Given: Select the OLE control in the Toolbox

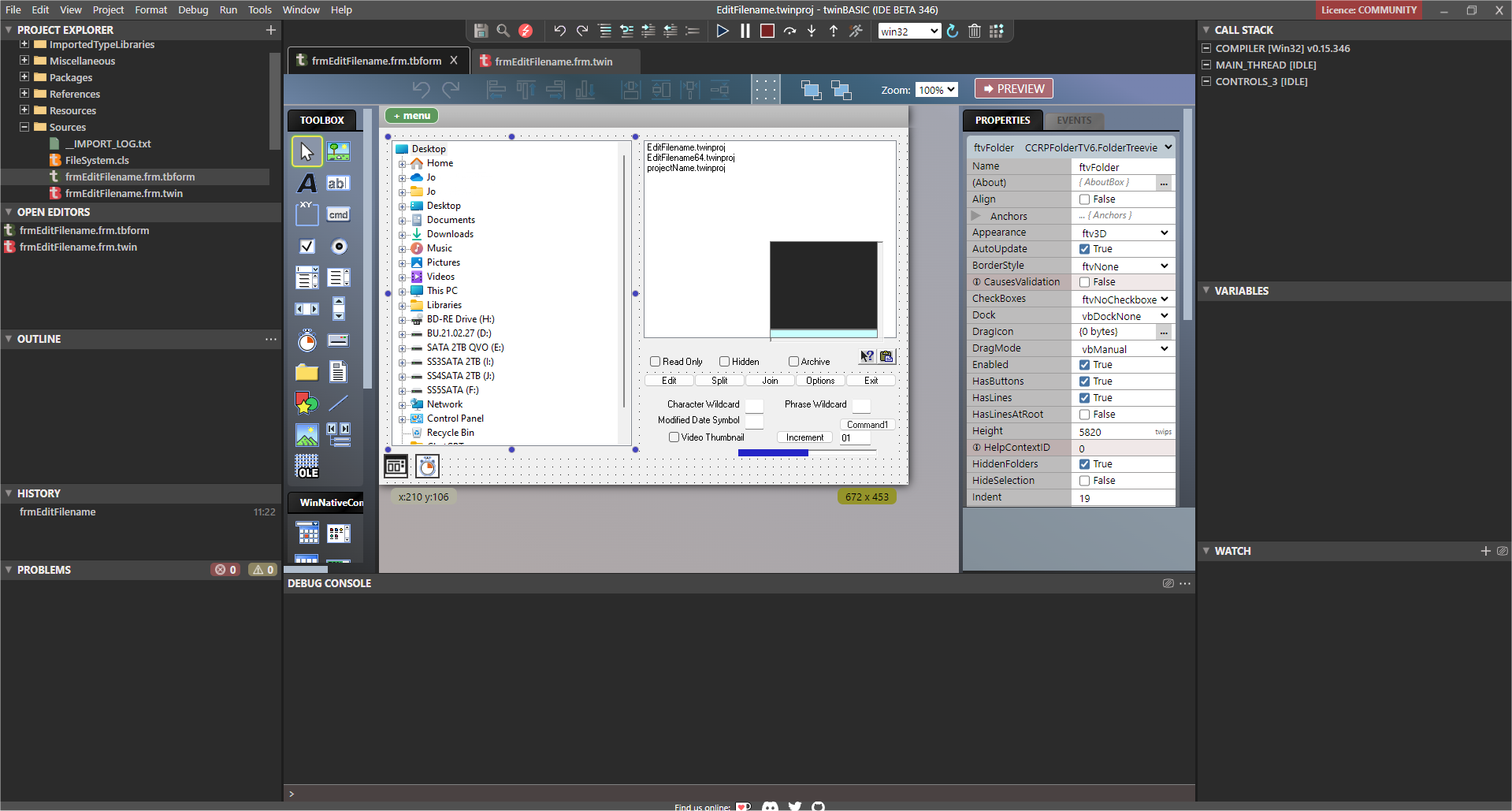Looking at the screenshot, I should 306,466.
